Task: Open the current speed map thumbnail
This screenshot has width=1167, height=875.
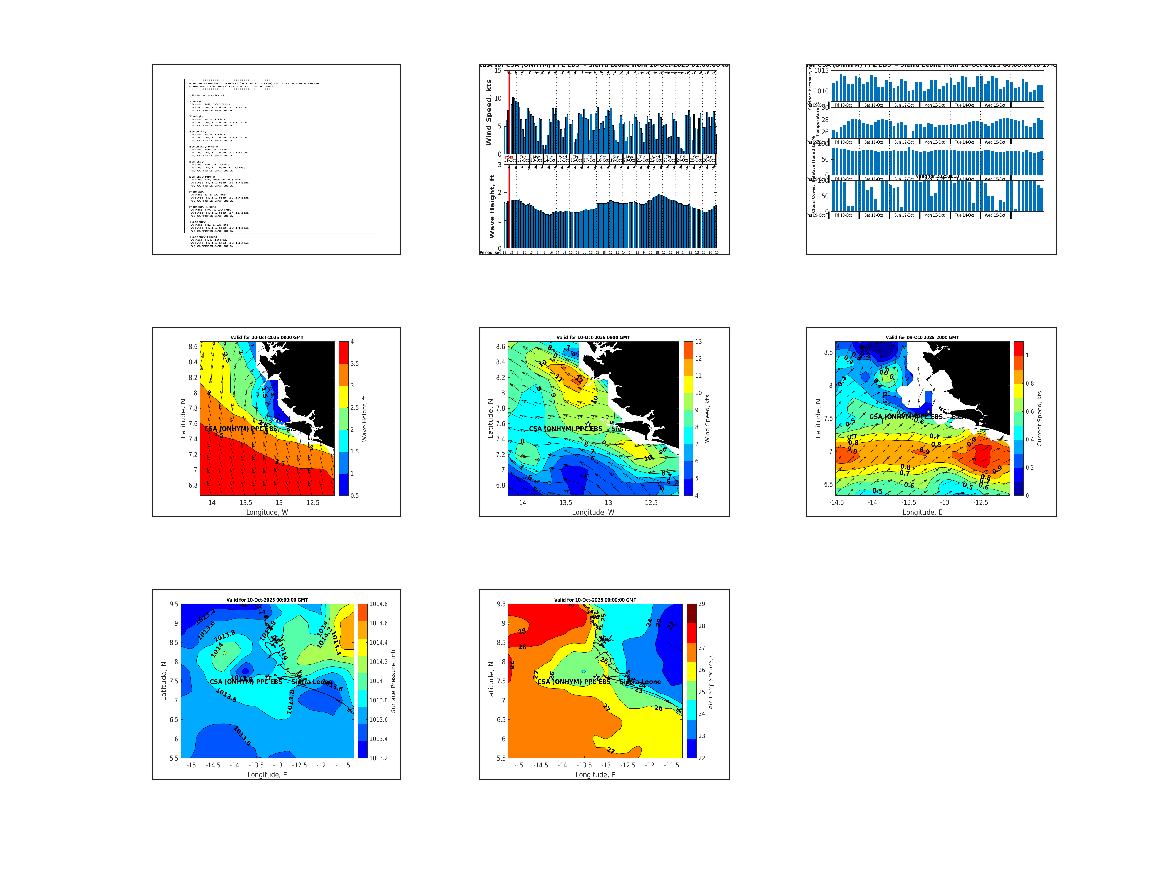Action: tap(931, 422)
